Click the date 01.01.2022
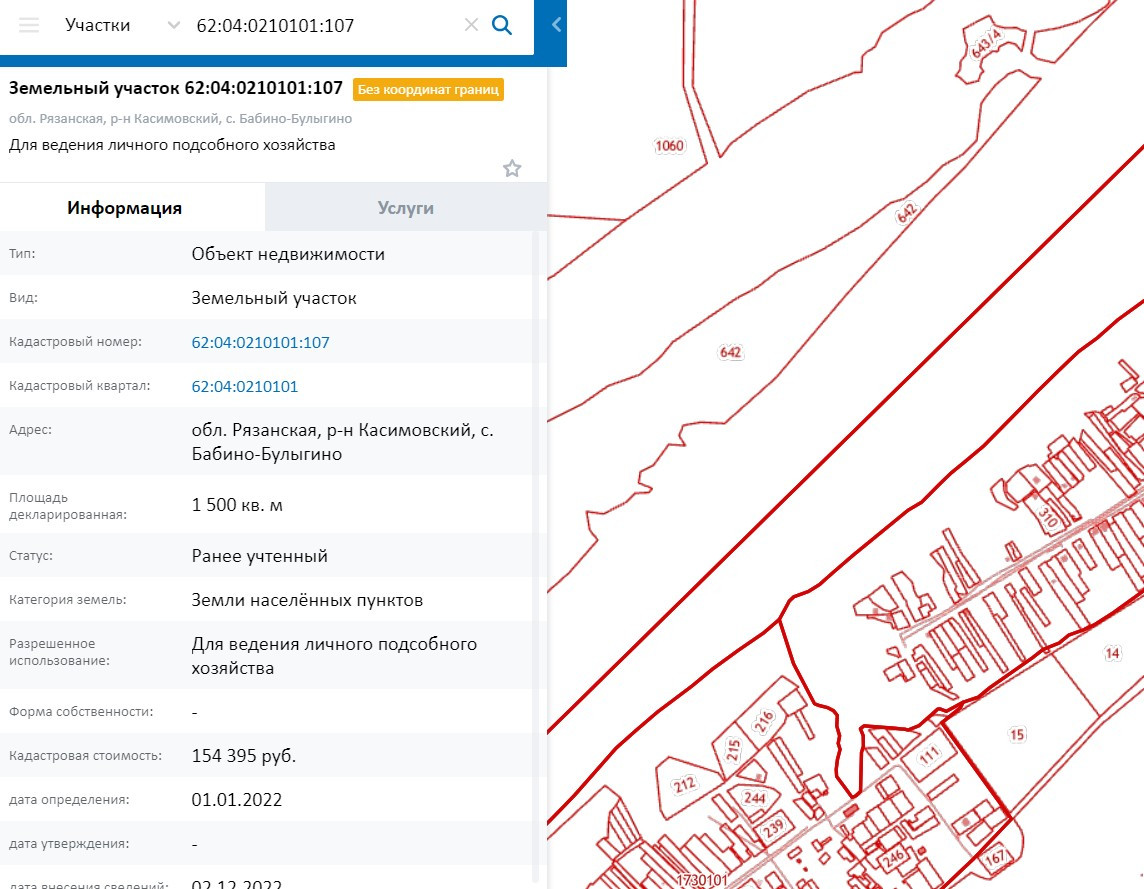Image resolution: width=1144 pixels, height=889 pixels. coord(237,800)
